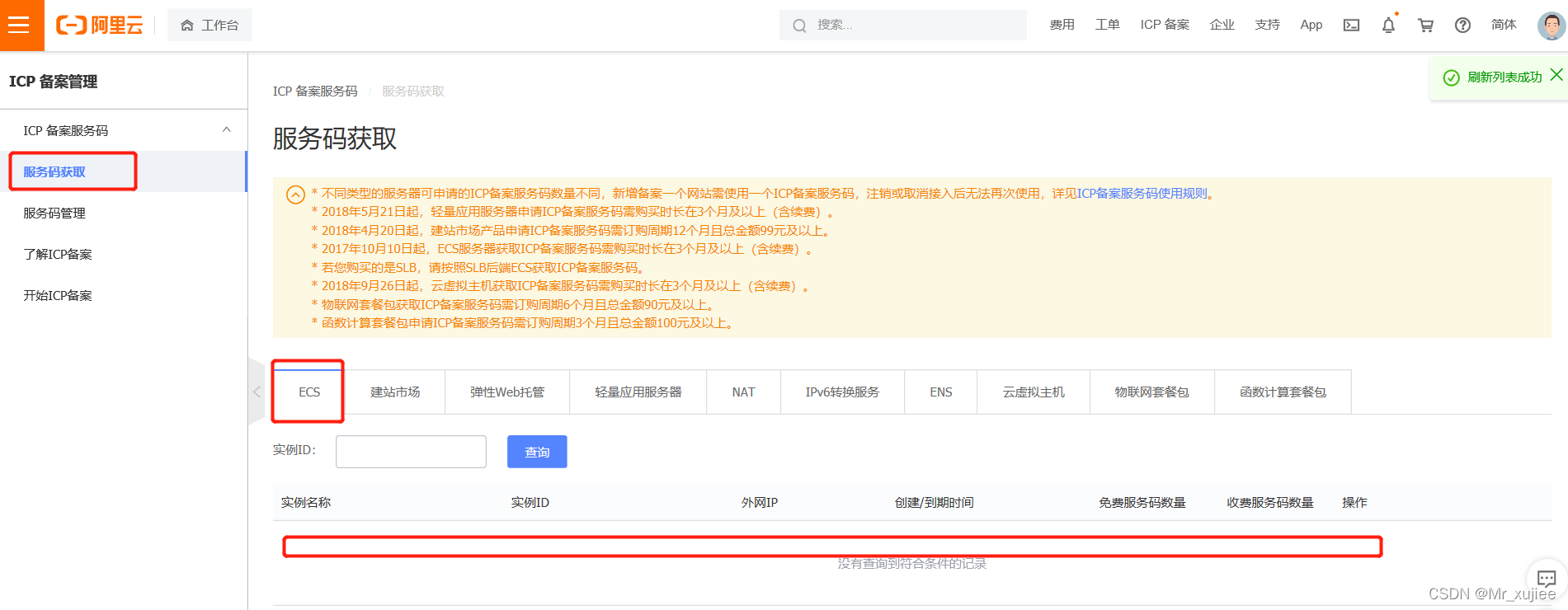This screenshot has width=1568, height=610.
Task: Click the ICP 备案服务码 breadcrumb
Action: (x=315, y=91)
